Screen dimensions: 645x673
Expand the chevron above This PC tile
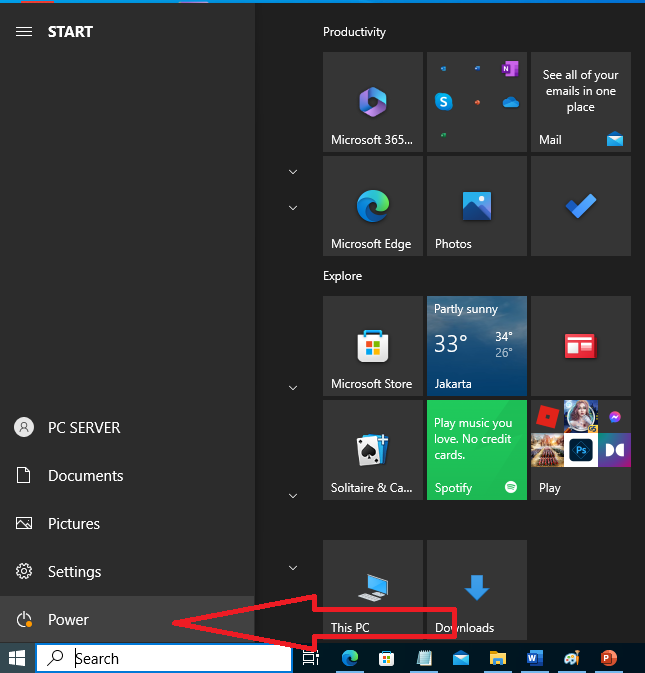(293, 568)
